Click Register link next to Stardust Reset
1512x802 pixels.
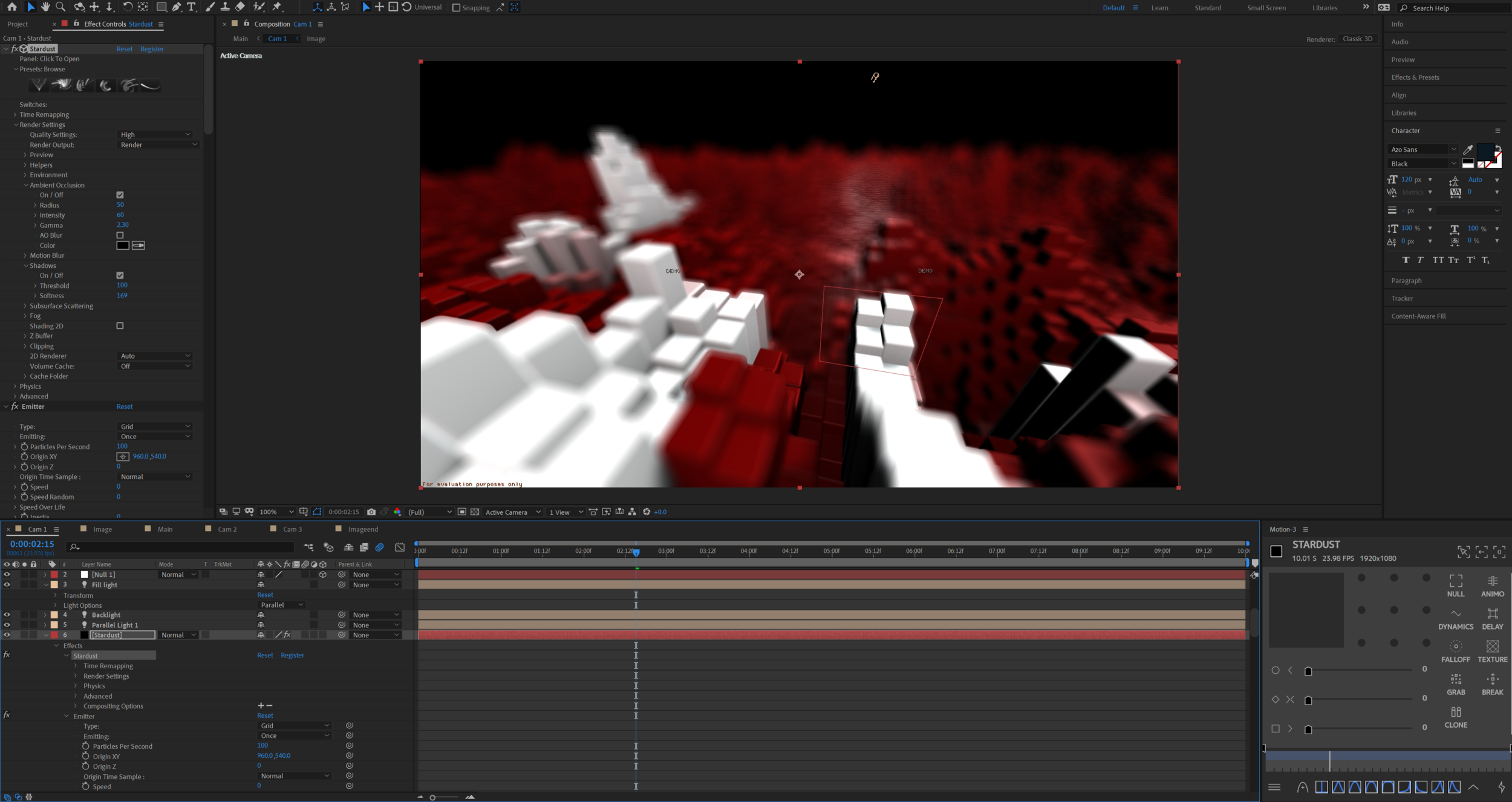(x=152, y=49)
